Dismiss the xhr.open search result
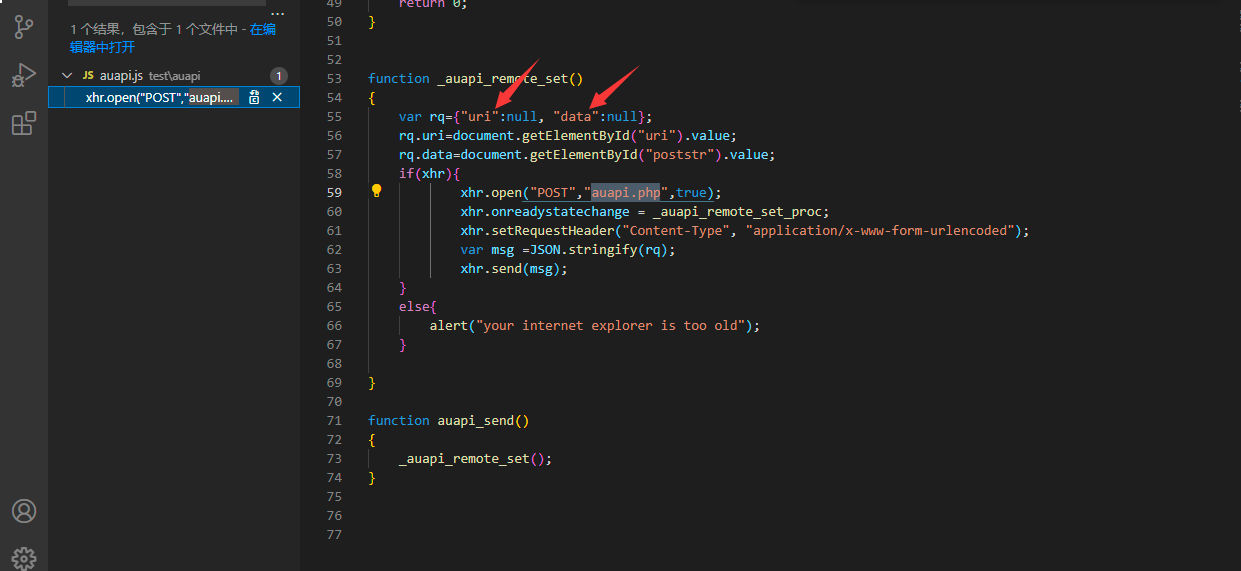Screen dimensions: 1241x571 pos(277,97)
